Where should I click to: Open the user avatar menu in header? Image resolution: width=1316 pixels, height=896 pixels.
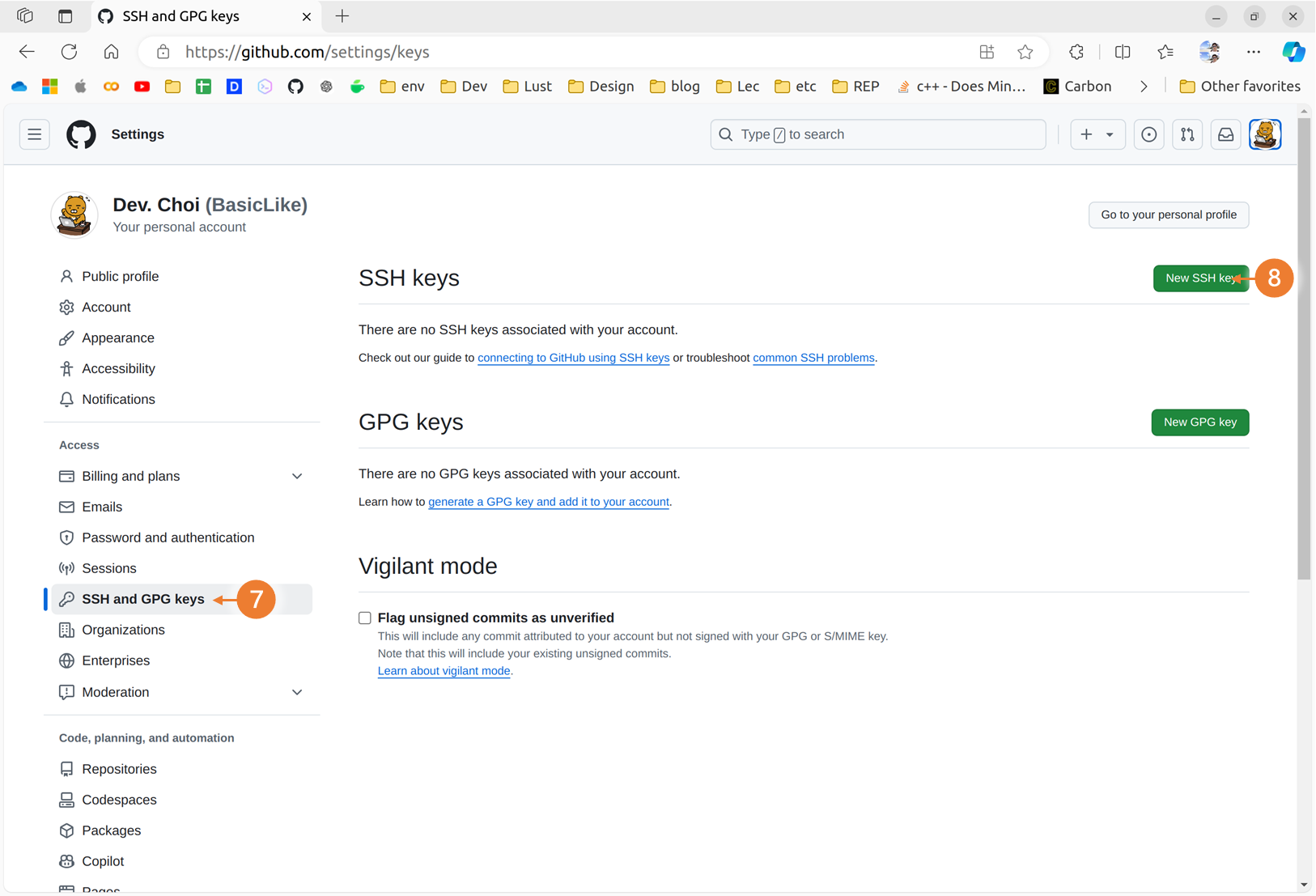(1265, 134)
